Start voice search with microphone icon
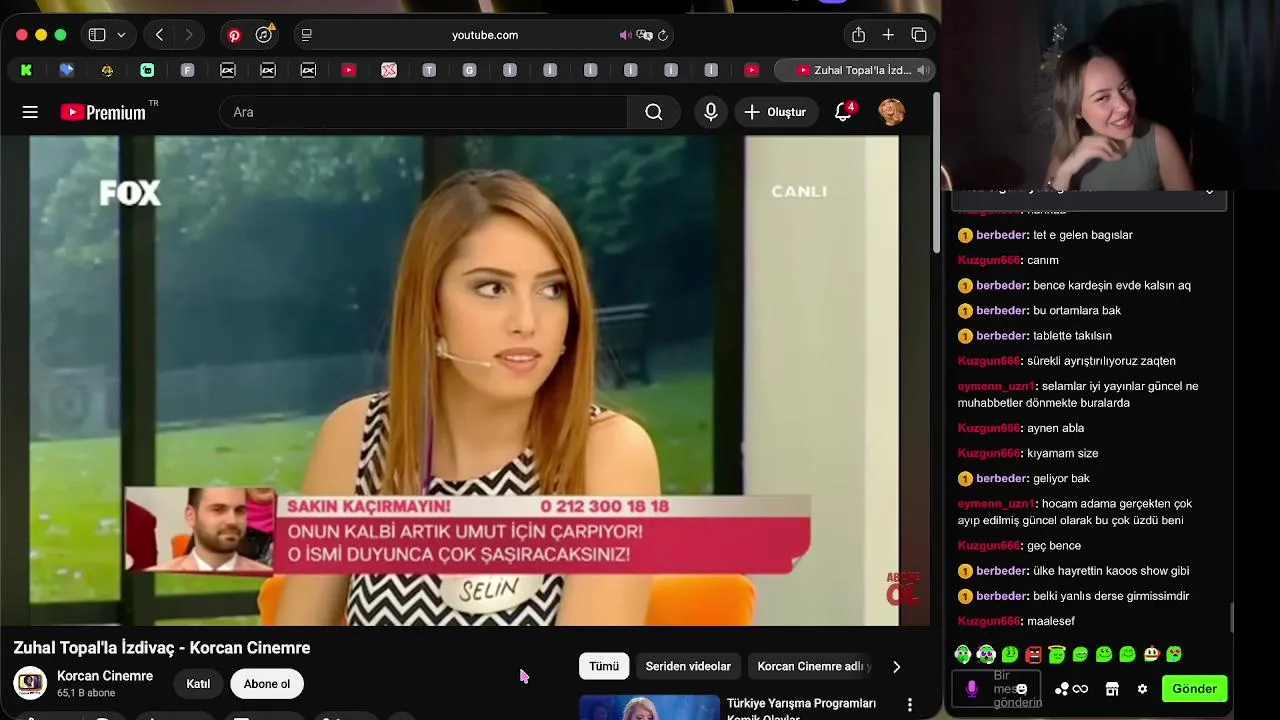Viewport: 1280px width, 720px height. [711, 112]
